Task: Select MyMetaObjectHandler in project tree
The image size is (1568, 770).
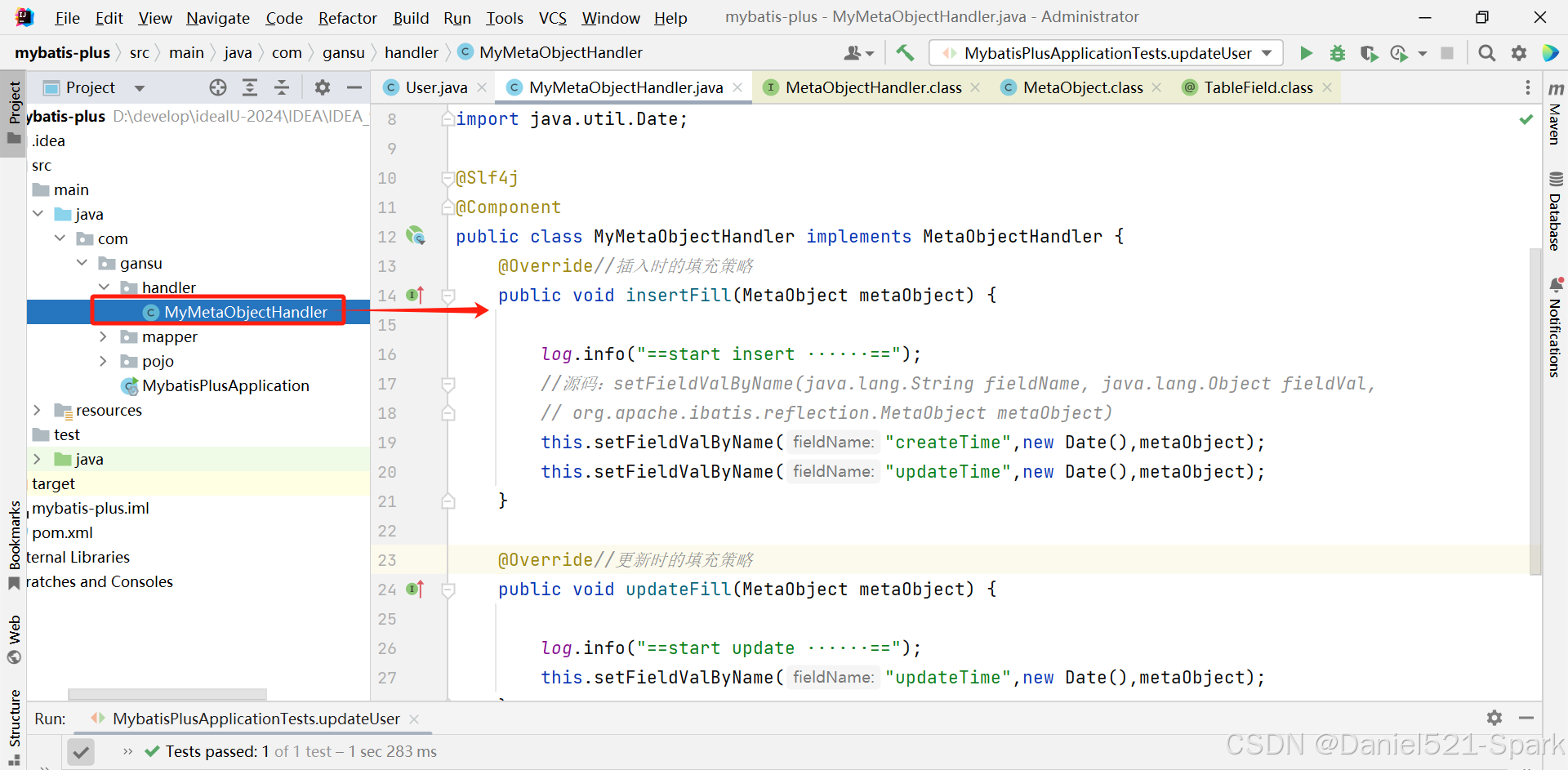Action: (246, 312)
